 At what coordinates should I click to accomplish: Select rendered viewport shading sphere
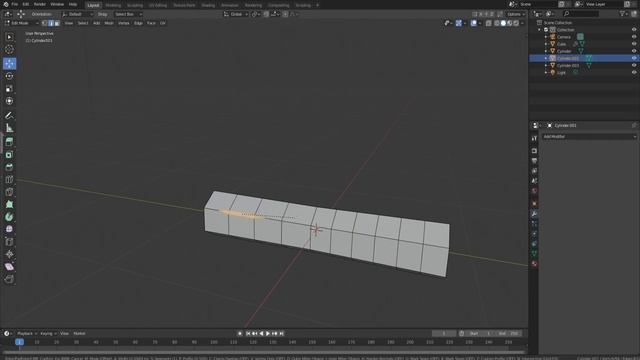516,23
